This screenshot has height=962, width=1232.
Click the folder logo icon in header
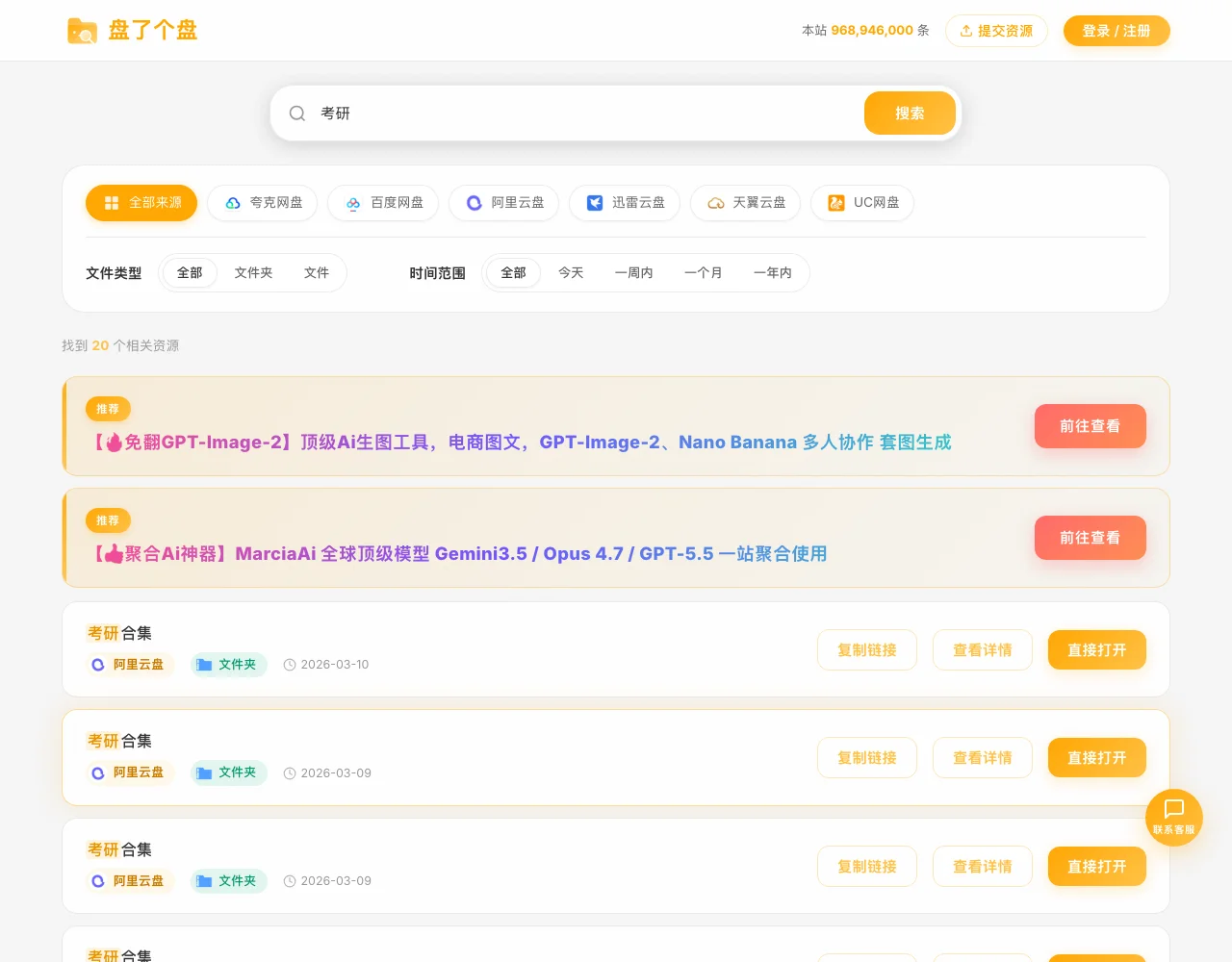(x=82, y=31)
